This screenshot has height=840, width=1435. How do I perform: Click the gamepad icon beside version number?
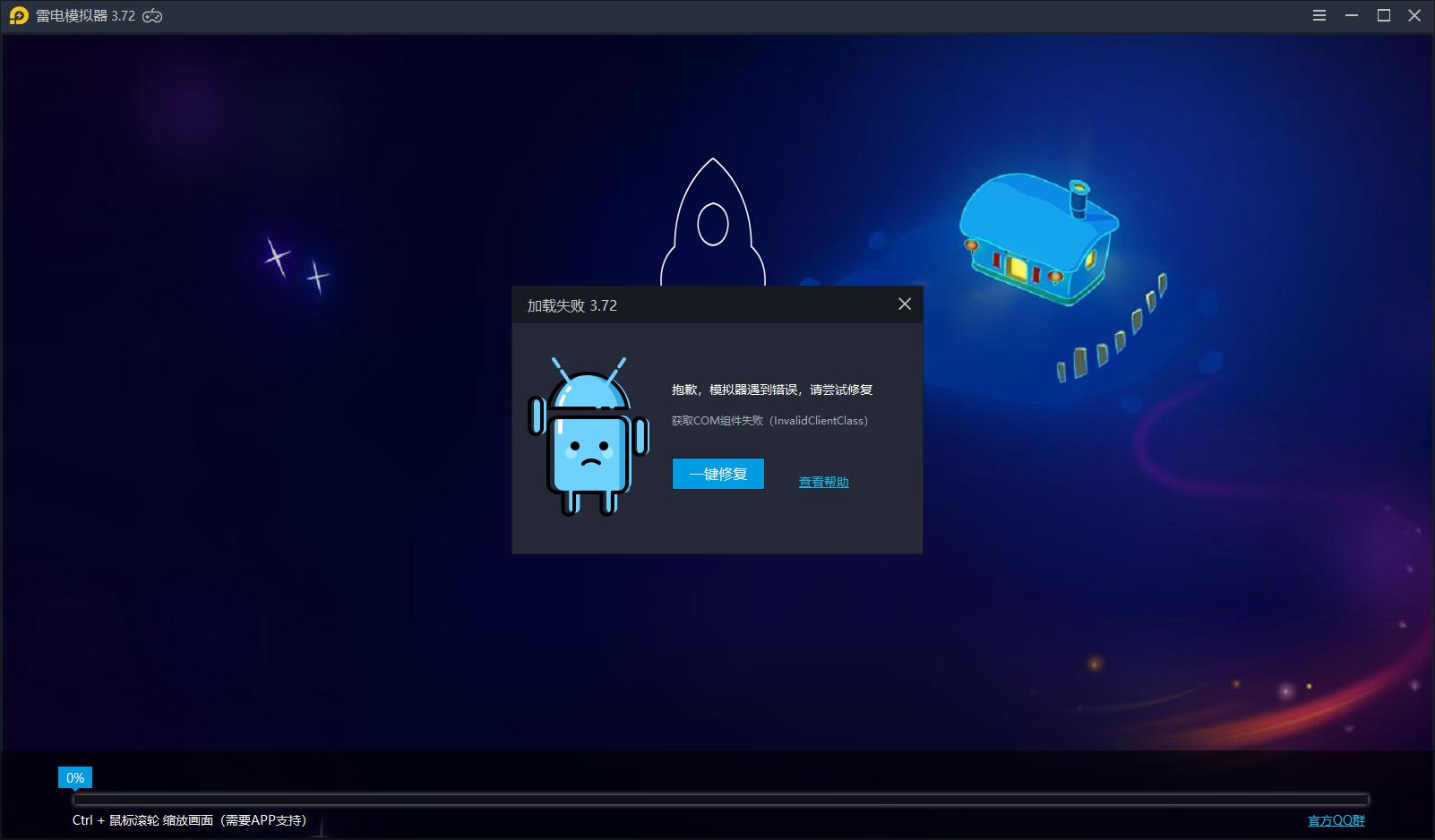152,16
